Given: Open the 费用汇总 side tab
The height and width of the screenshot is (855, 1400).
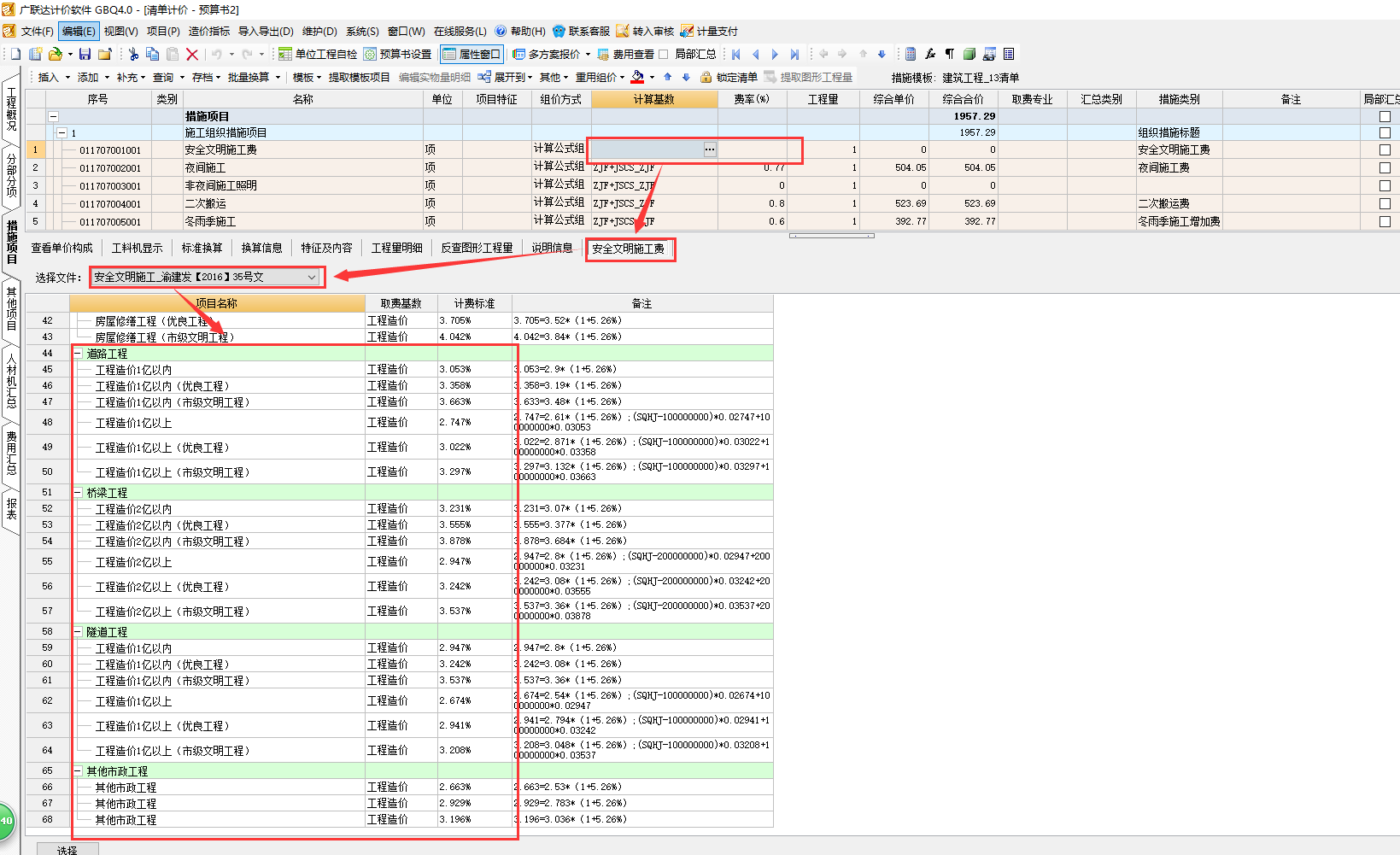Looking at the screenshot, I should 11,453.
